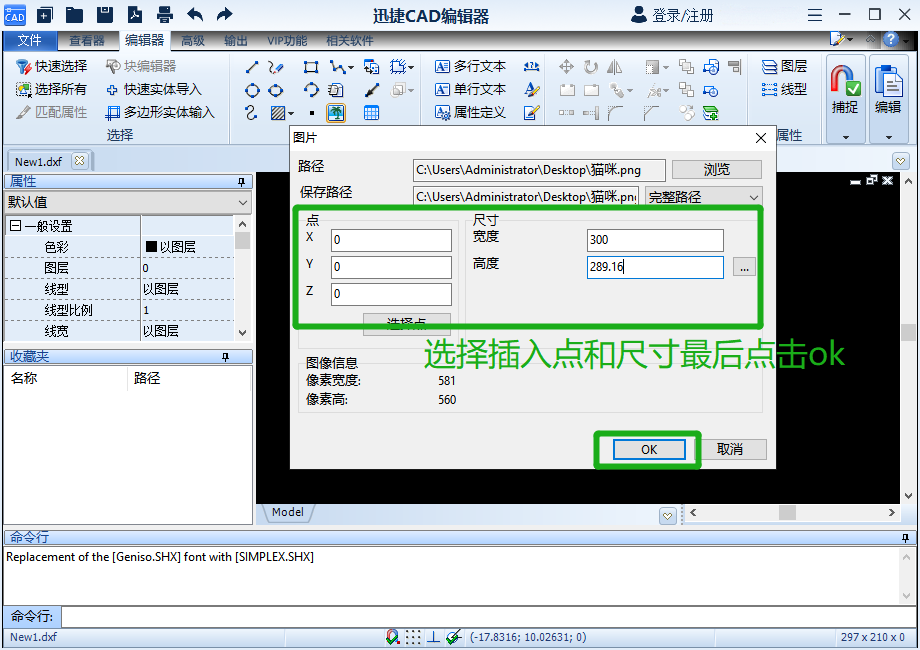The image size is (920, 650).
Task: Switch to the 高级 advanced tab
Action: click(192, 40)
